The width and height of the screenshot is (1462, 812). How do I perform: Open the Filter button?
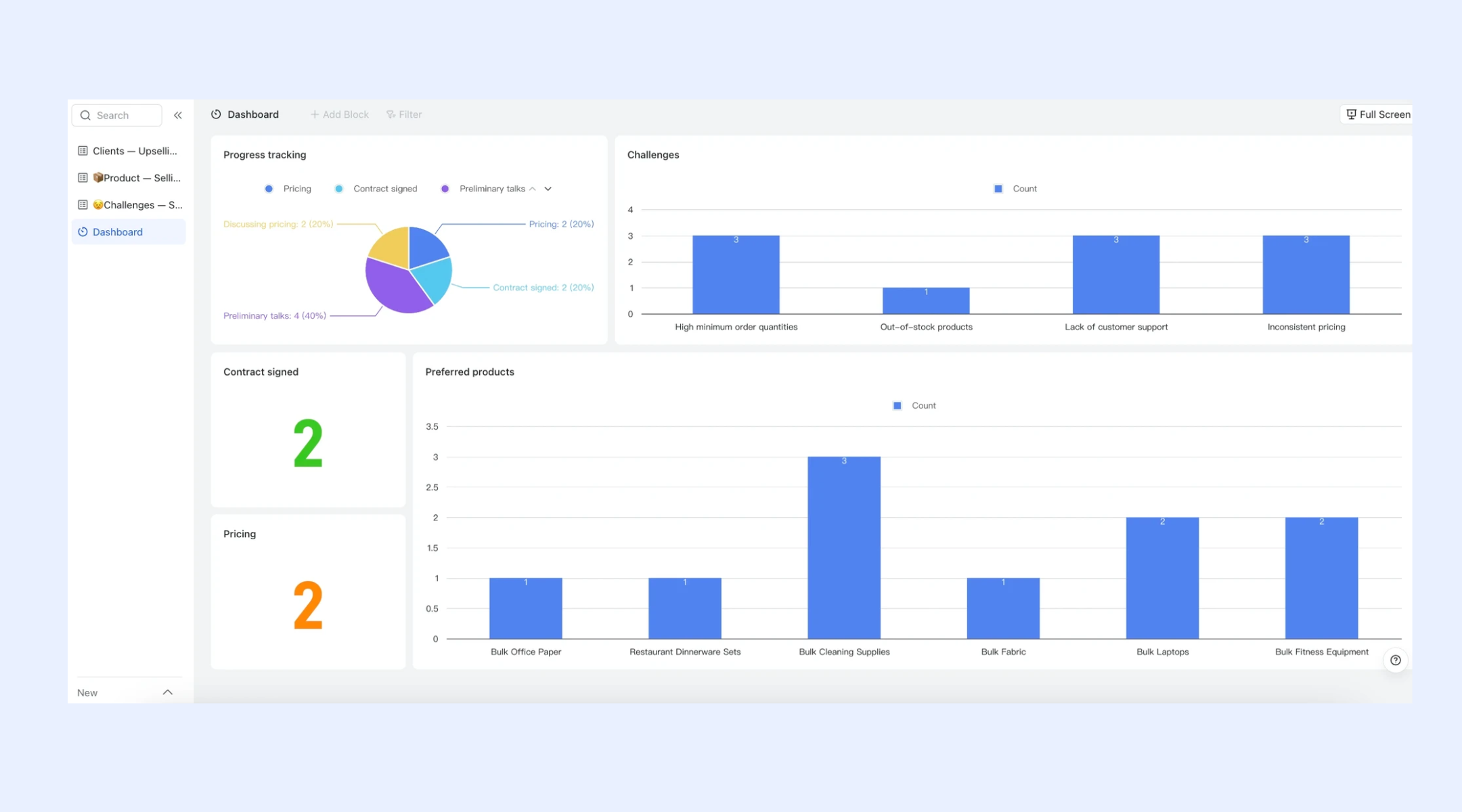point(404,114)
